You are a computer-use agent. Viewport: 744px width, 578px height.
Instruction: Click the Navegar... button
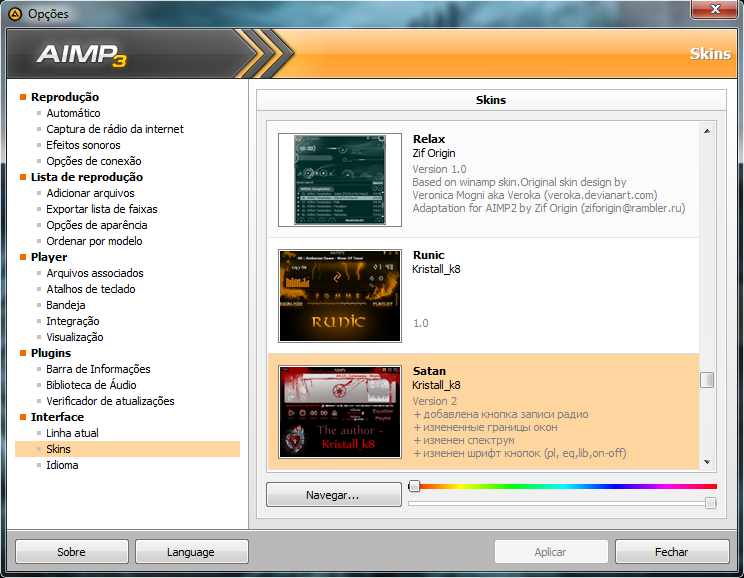(334, 495)
